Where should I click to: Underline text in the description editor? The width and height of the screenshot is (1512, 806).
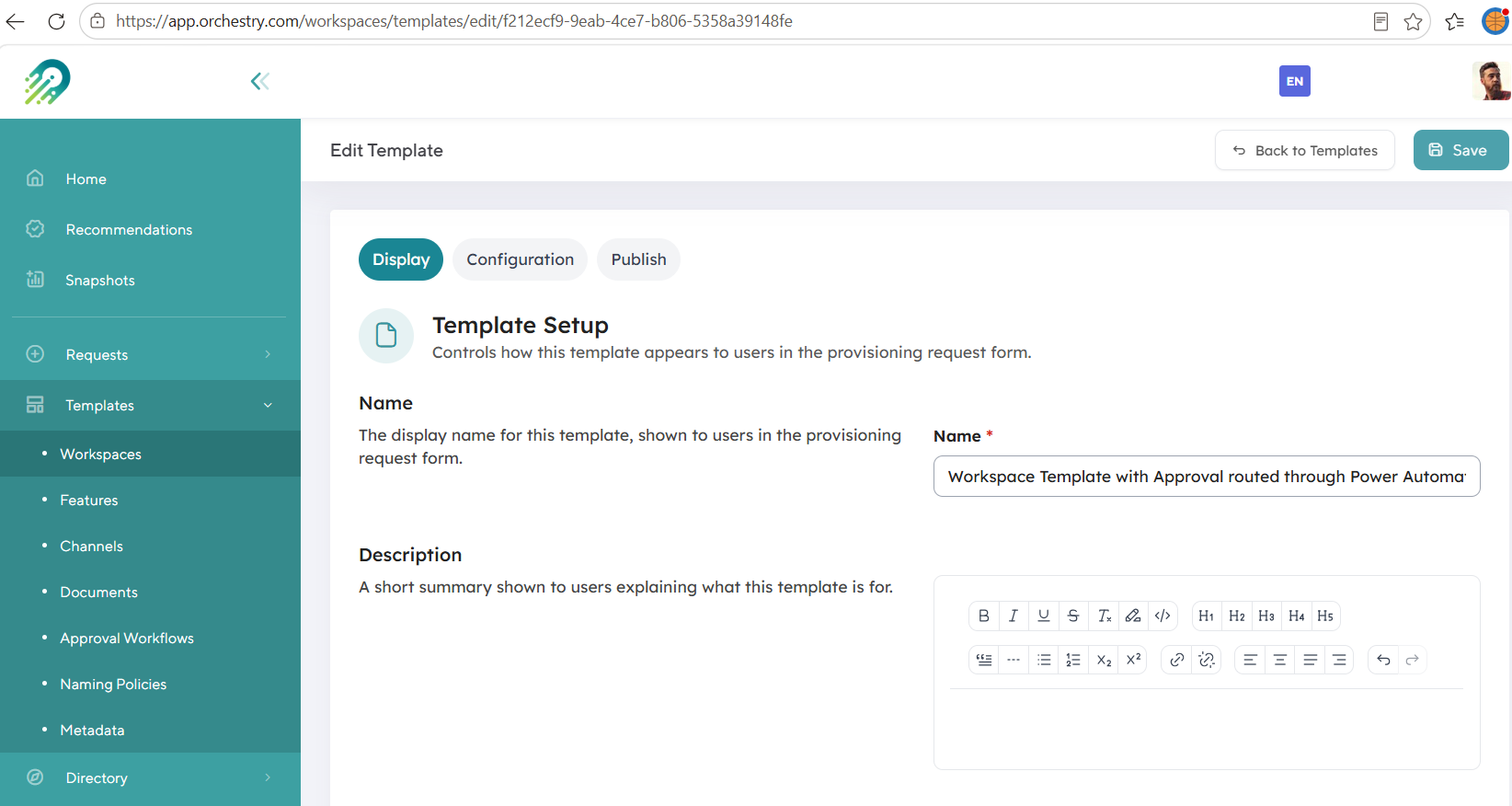click(1044, 616)
